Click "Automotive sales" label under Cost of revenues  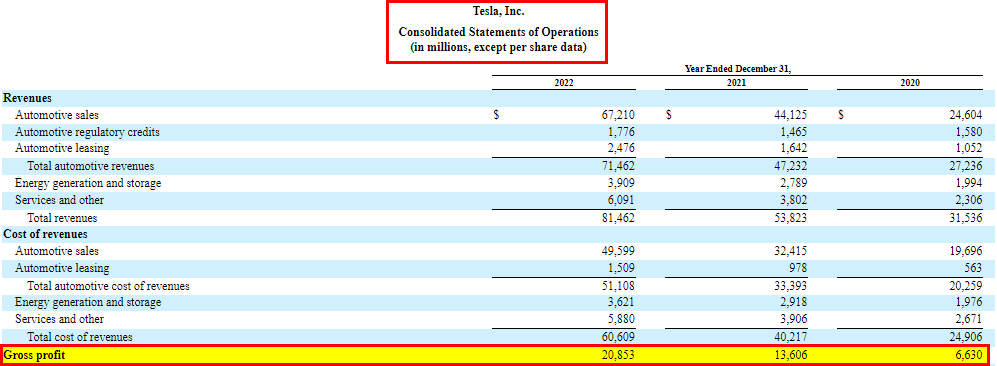pyautogui.click(x=57, y=251)
